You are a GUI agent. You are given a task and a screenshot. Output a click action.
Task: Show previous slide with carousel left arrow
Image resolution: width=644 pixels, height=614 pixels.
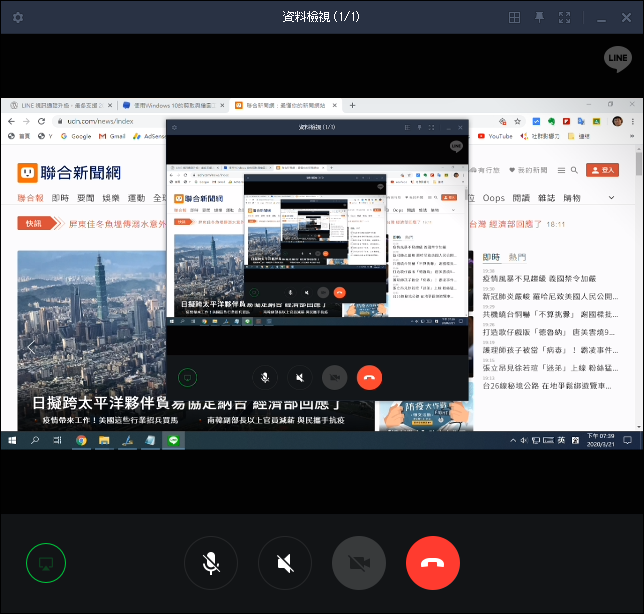[x=31, y=347]
